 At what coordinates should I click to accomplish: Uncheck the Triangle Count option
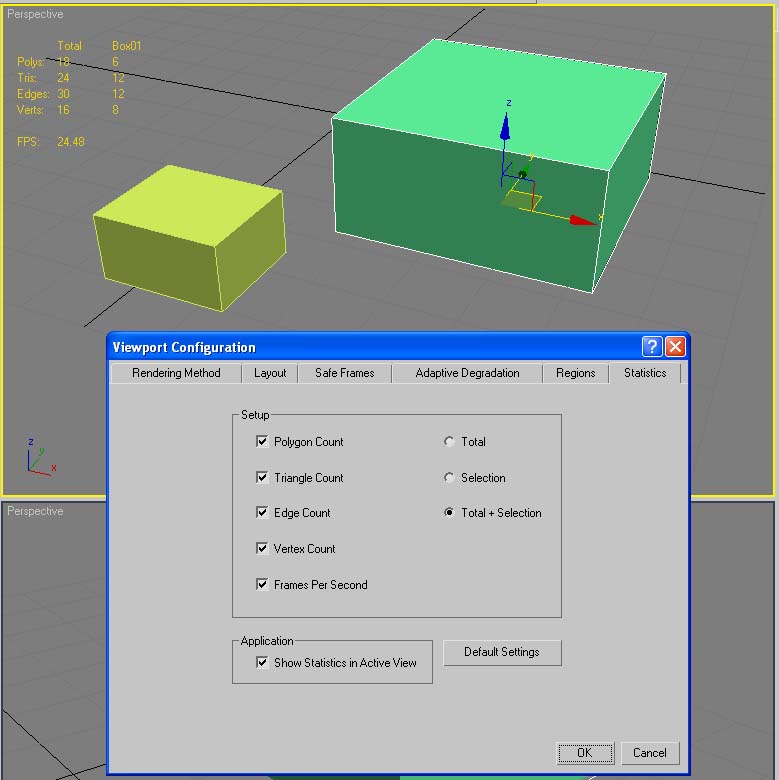[262, 477]
